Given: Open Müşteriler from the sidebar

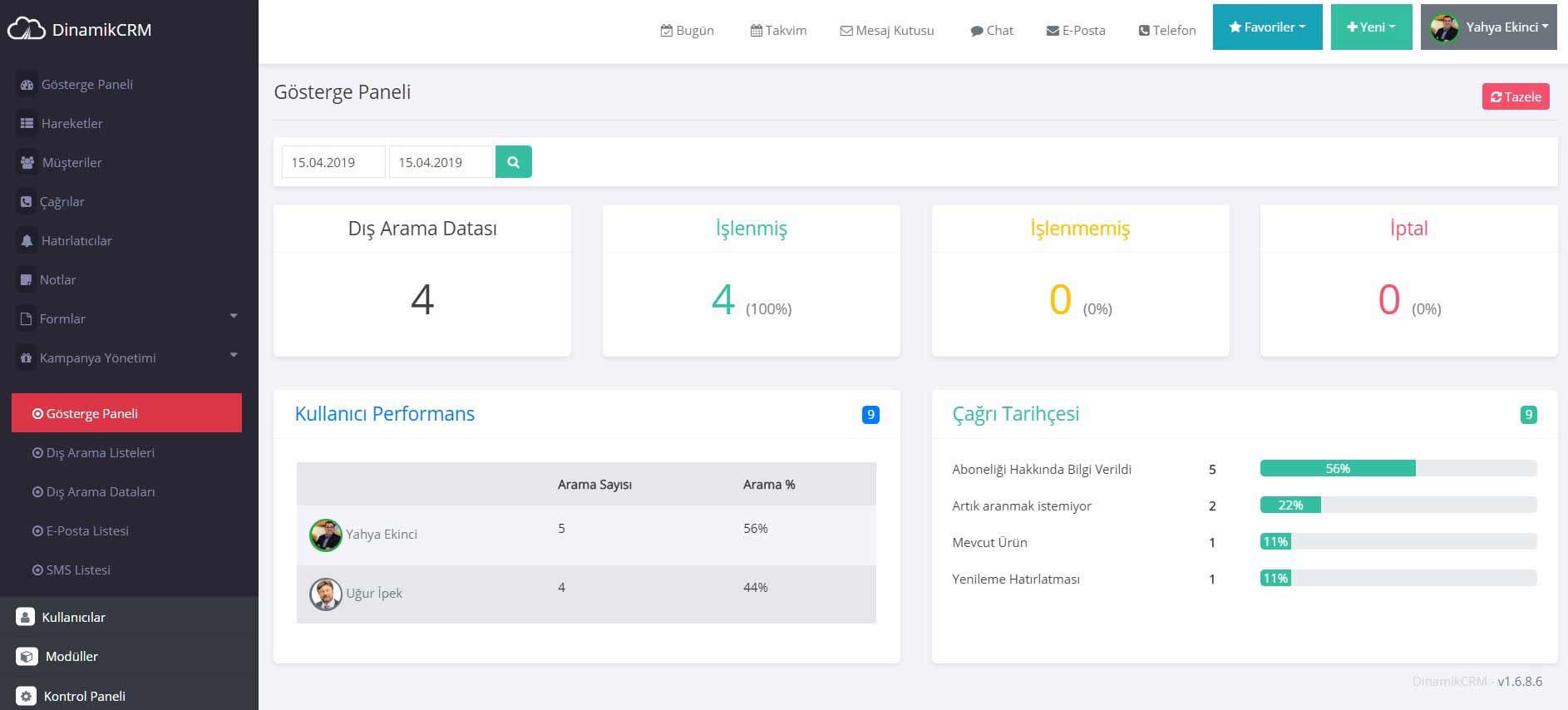Looking at the screenshot, I should tap(71, 163).
